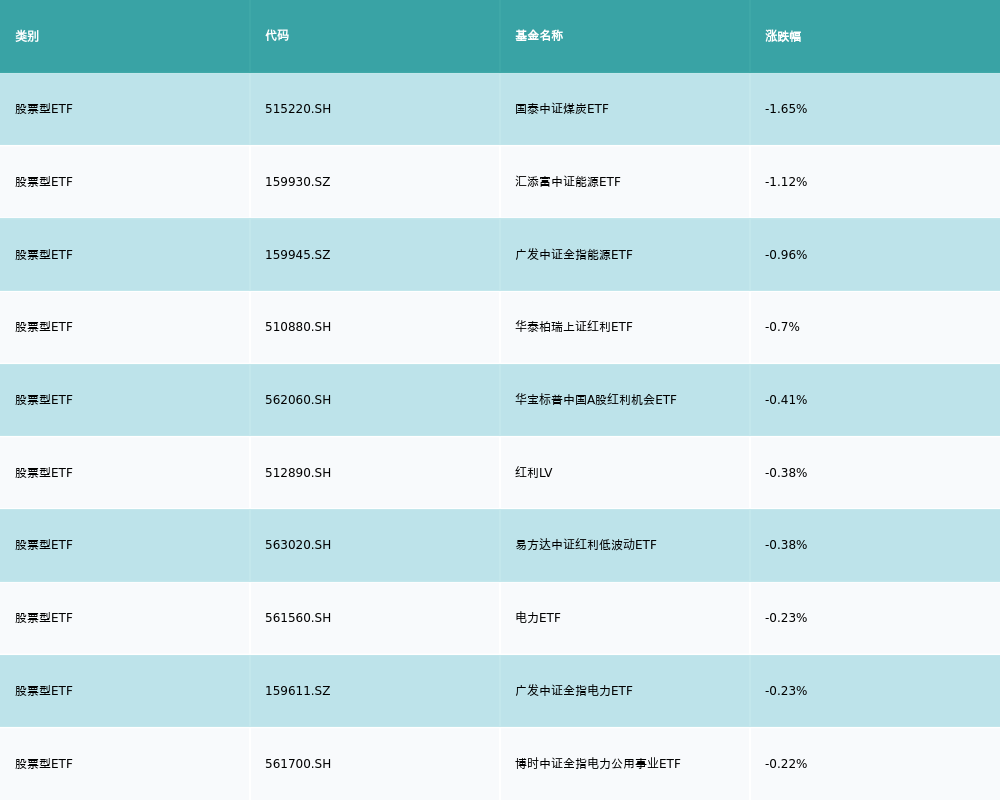Open 博时中证全指电力公用事业ETF entry
Image resolution: width=1000 pixels, height=800 pixels.
(597, 764)
